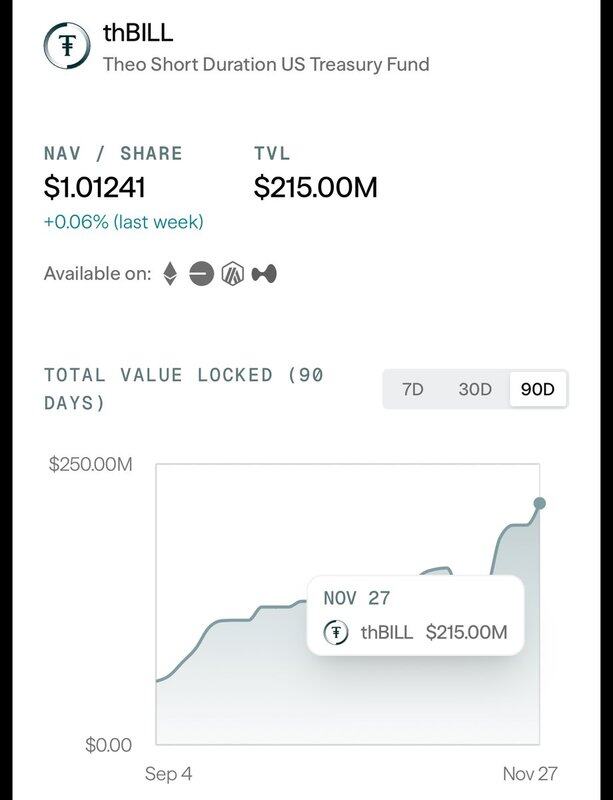Click the Nov 27 tooltip date
613x800 pixels.
click(x=357, y=598)
